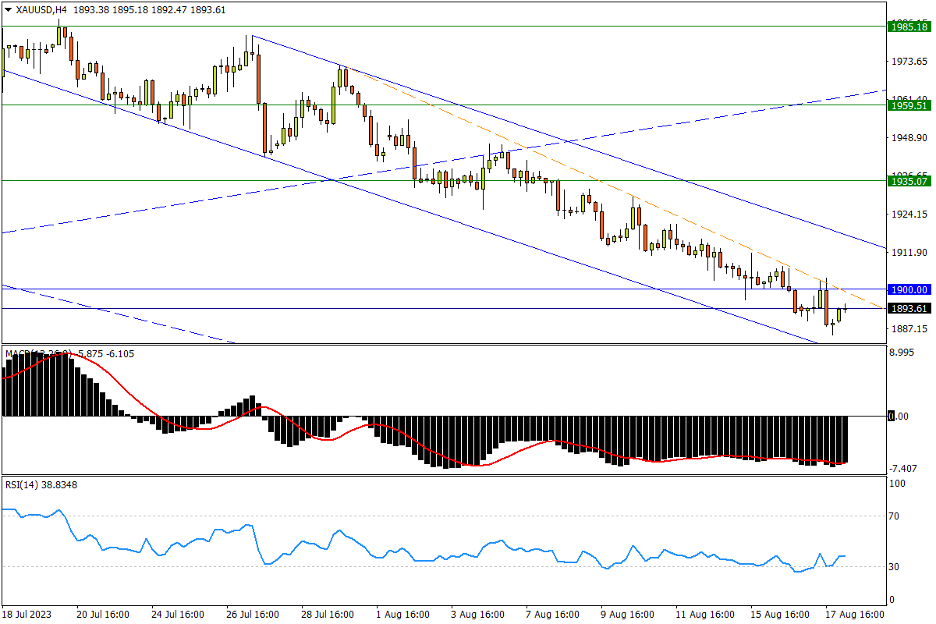Click the RSI 30 level label
Viewport: 936px width, 624px height.
coord(897,567)
